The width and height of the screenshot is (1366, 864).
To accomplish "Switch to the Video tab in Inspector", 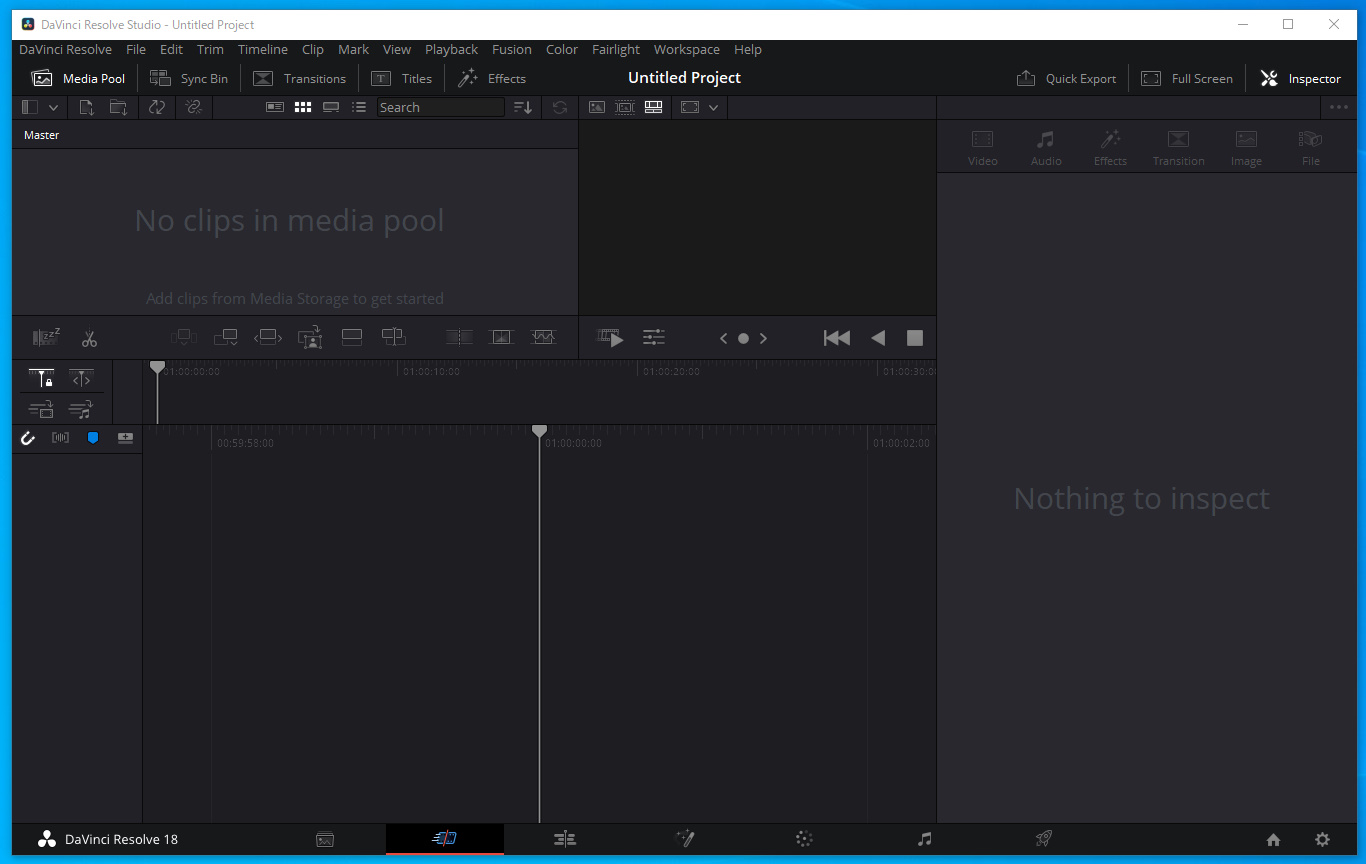I will (x=983, y=147).
